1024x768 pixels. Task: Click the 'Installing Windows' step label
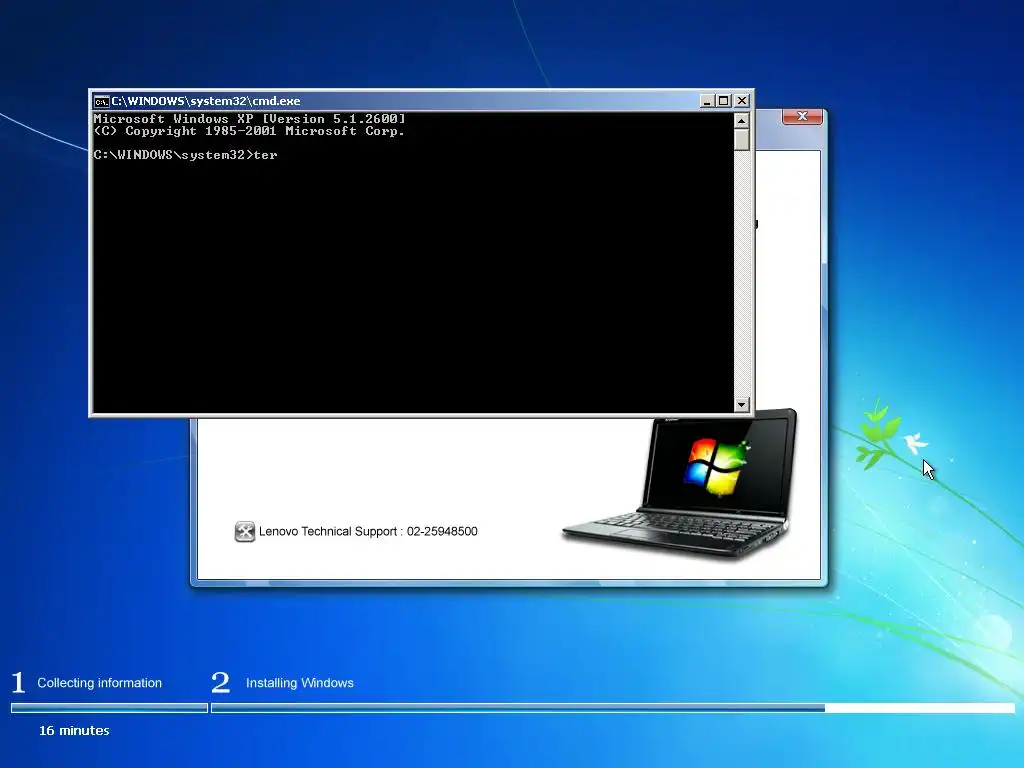(x=300, y=683)
